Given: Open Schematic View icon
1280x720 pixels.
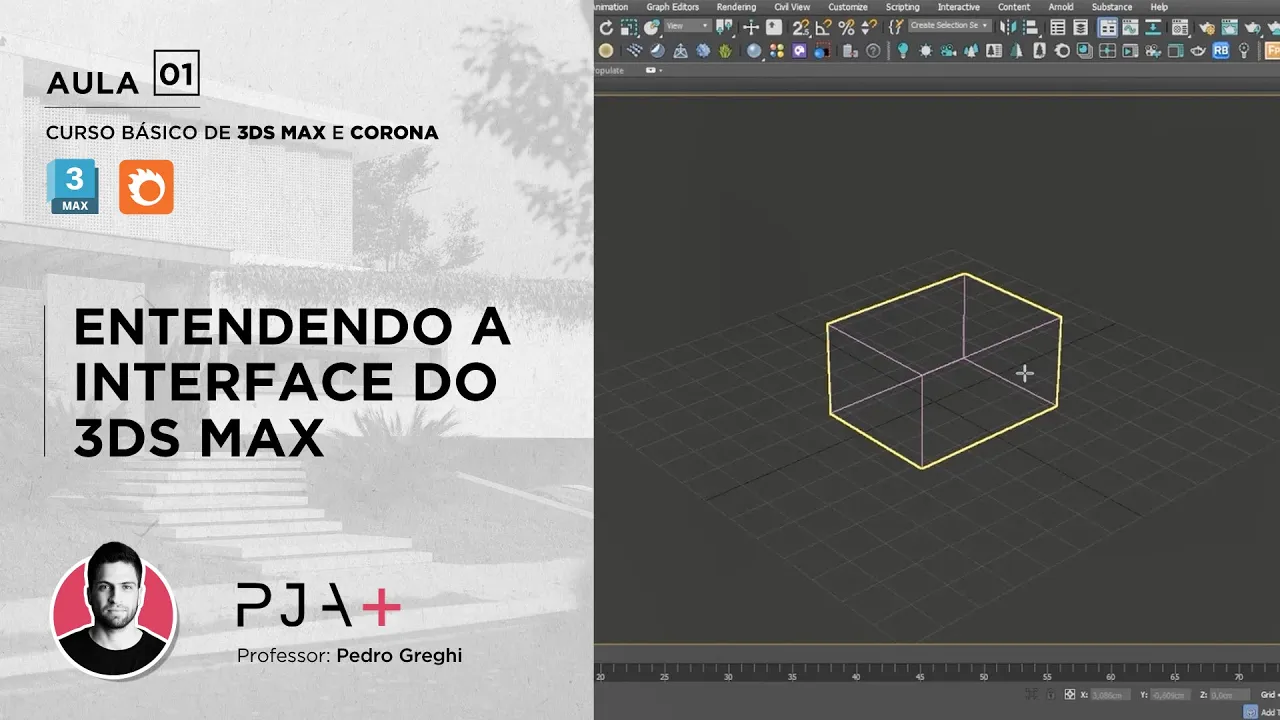Looking at the screenshot, I should point(1153,27).
